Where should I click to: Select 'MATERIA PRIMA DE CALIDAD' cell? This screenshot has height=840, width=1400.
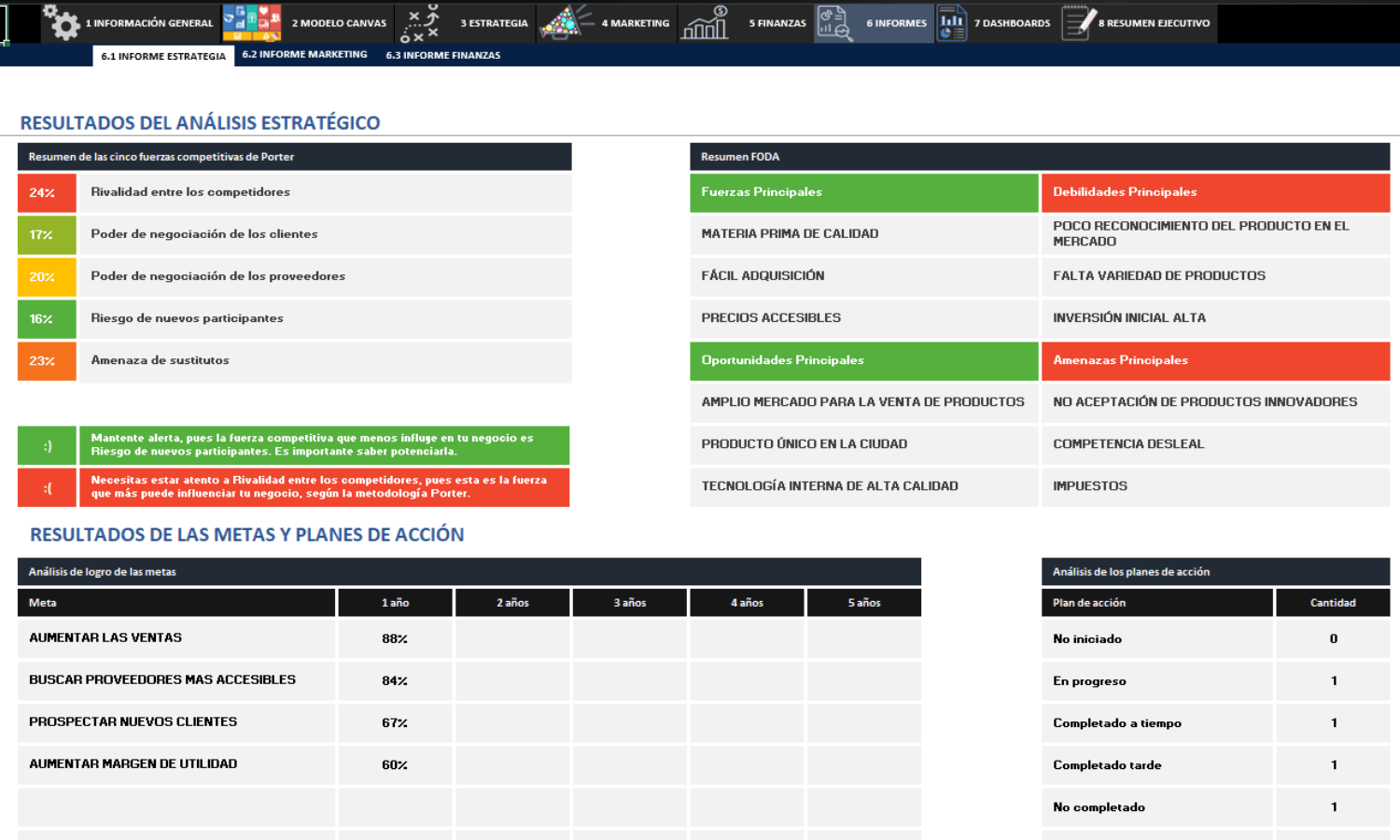click(x=864, y=234)
